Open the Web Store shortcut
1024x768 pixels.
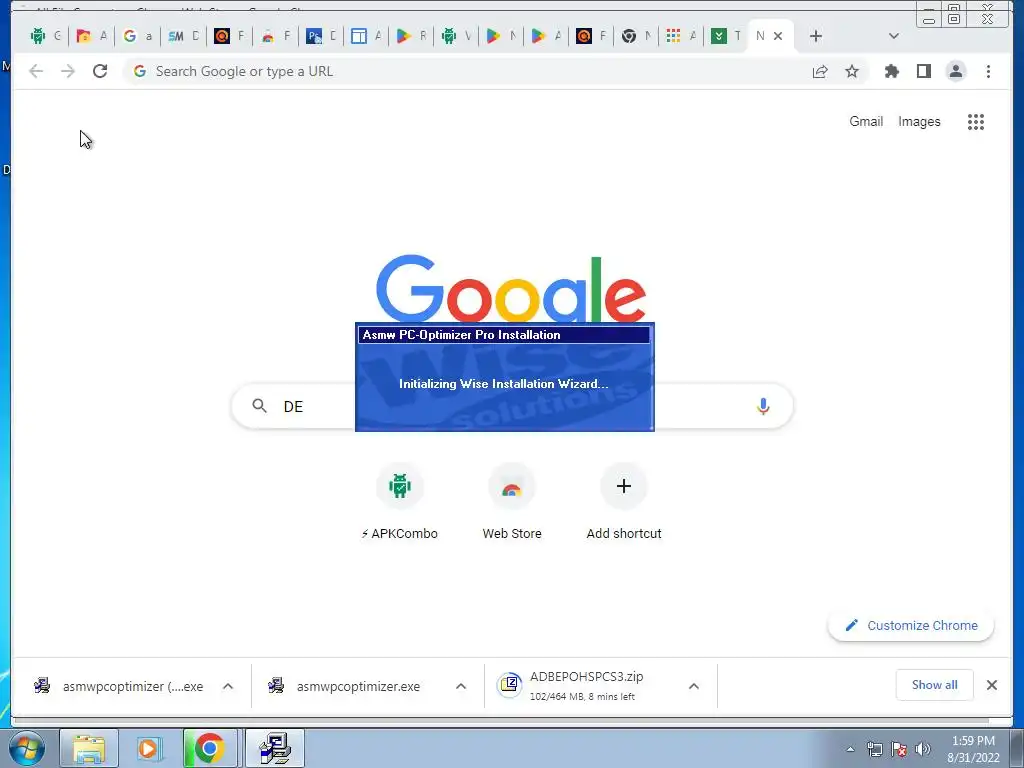click(512, 502)
